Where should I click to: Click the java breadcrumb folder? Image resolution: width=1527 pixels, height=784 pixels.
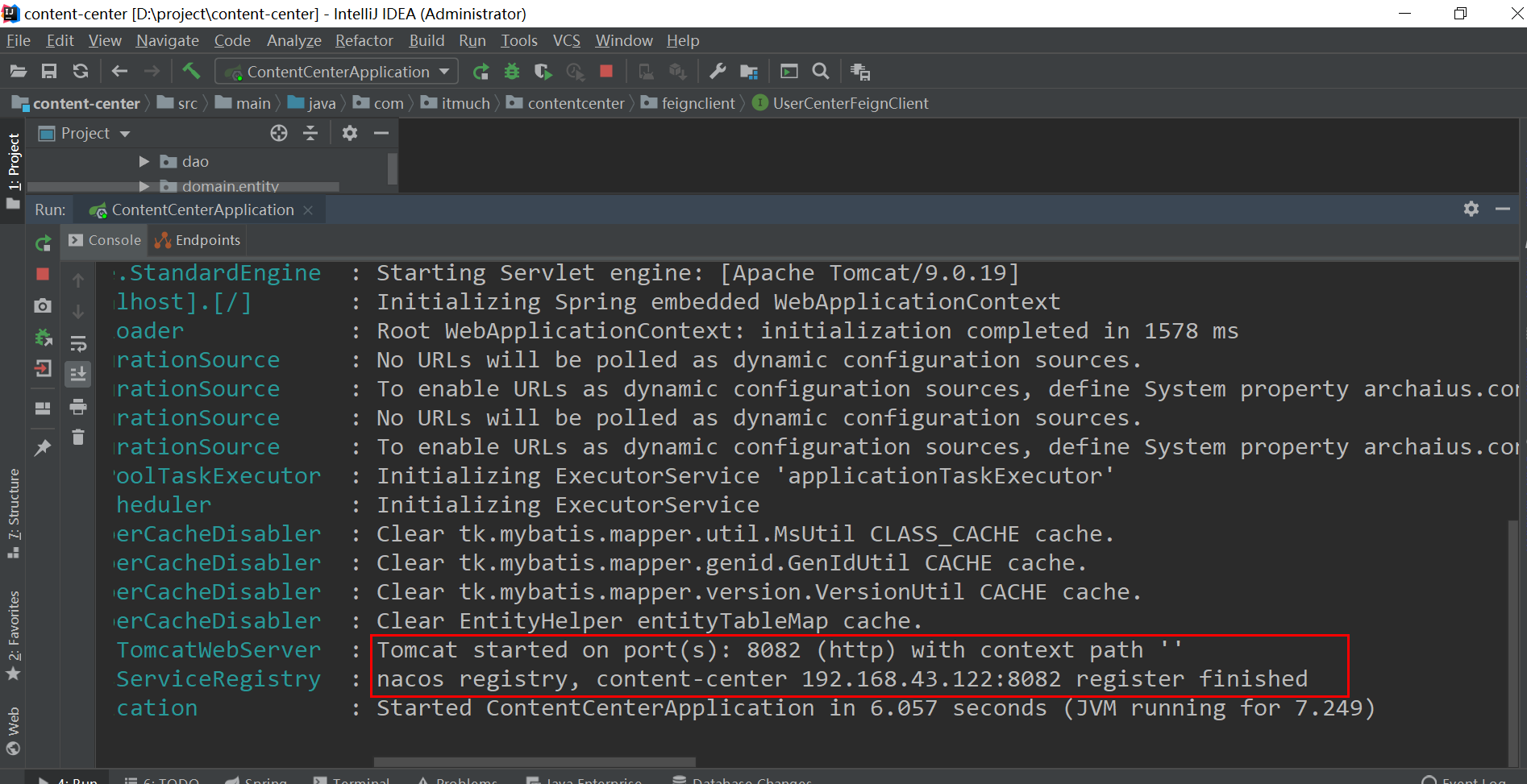[312, 103]
